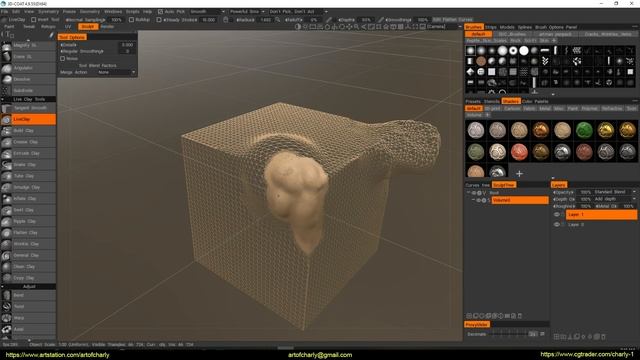Select the Tube Clay tool
640x360 pixels.
point(28,176)
